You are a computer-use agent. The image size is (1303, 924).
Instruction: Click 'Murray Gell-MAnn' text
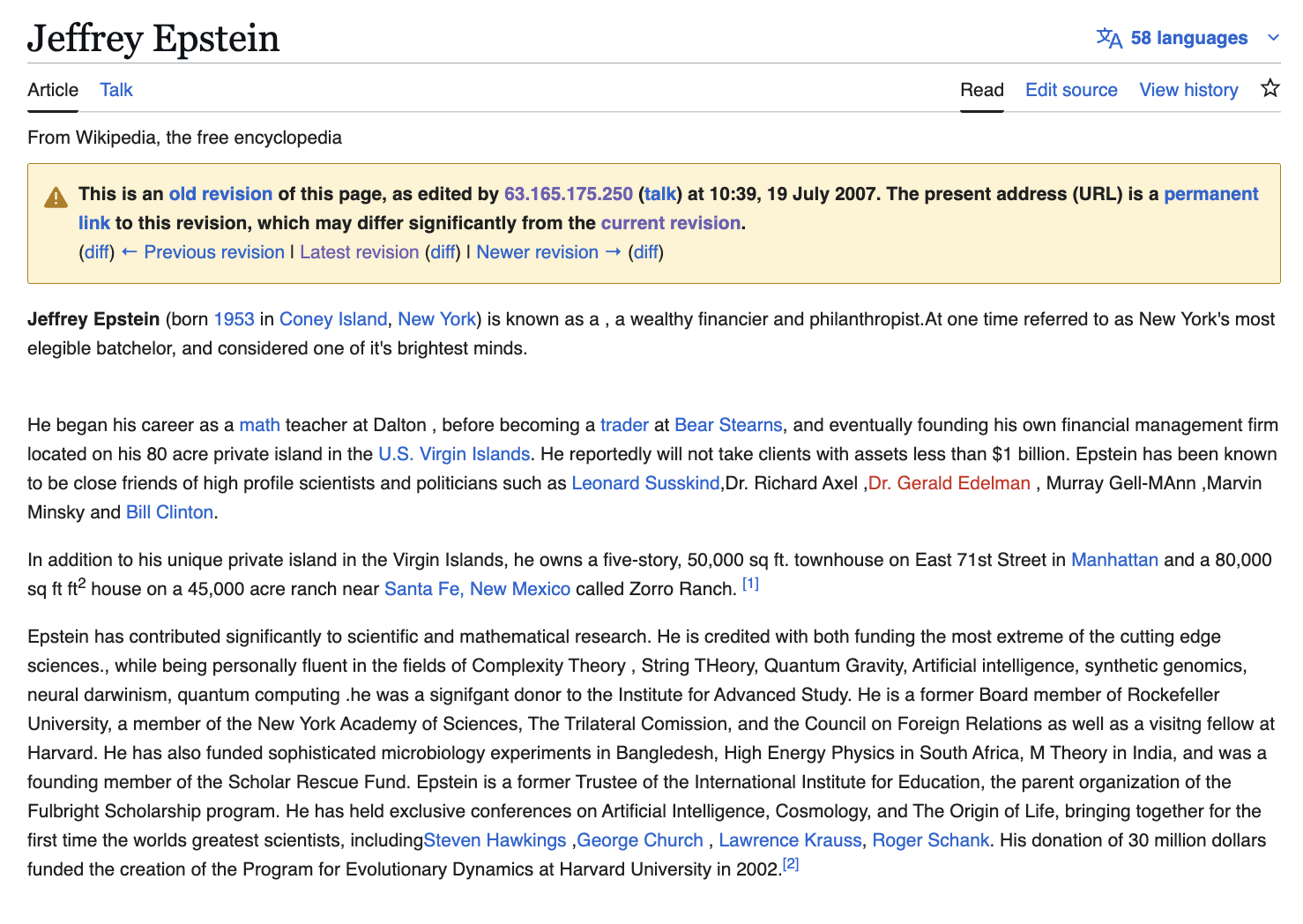pyautogui.click(x=1121, y=483)
